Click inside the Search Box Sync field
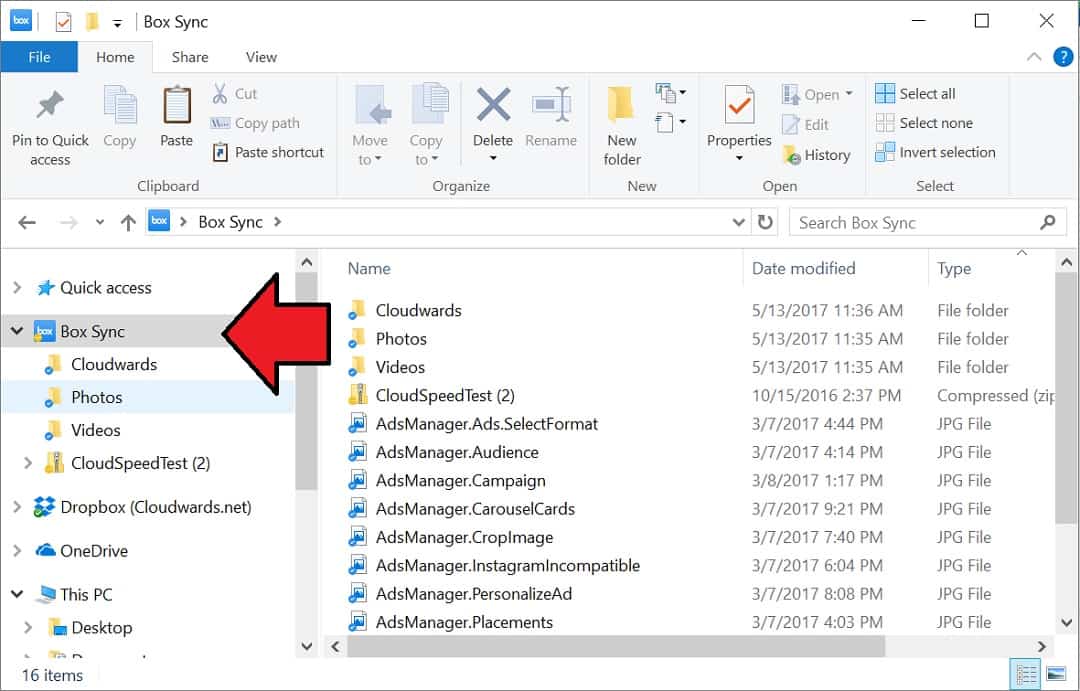The height and width of the screenshot is (691, 1080). pos(900,221)
